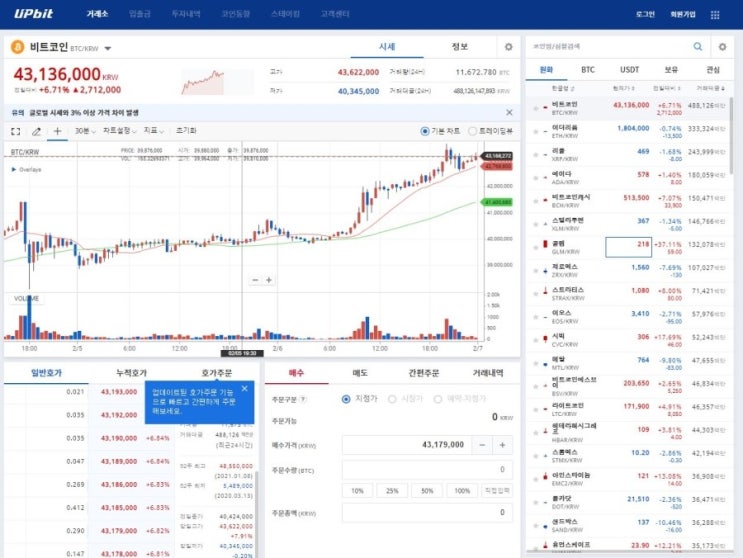
Task: Set order quantity to 25%
Action: click(x=392, y=491)
